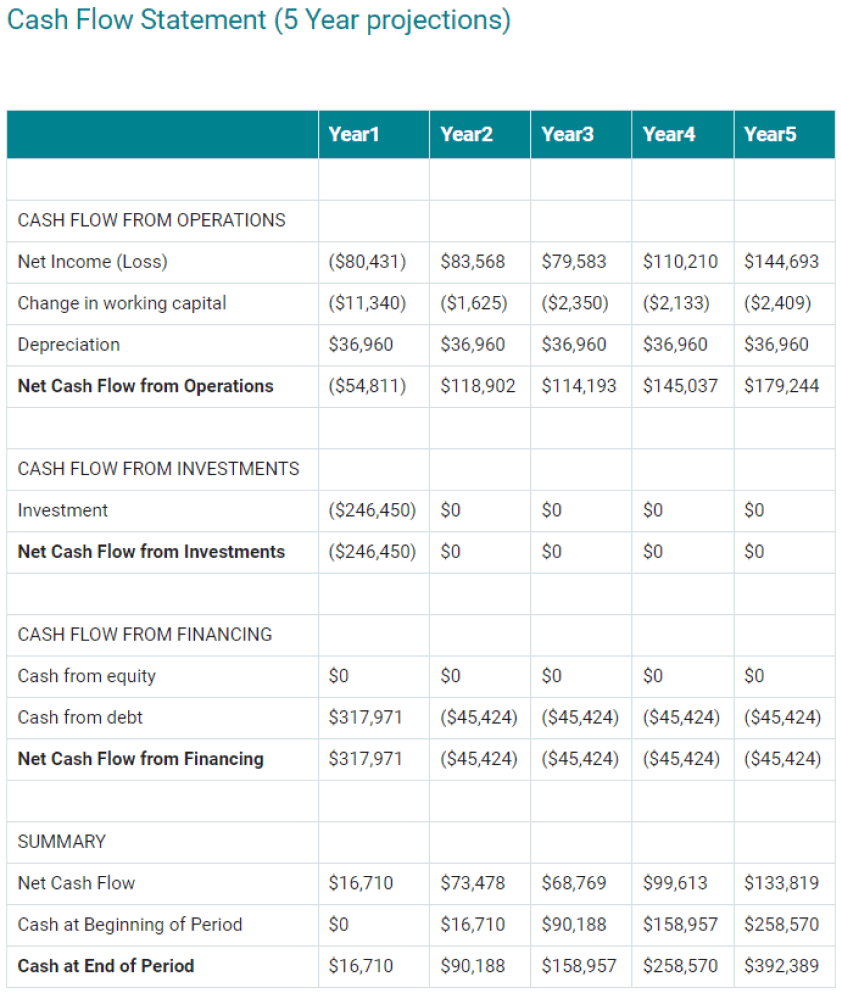Image resolution: width=841 pixels, height=994 pixels.
Task: Select the Depreciation row label
Action: (68, 345)
